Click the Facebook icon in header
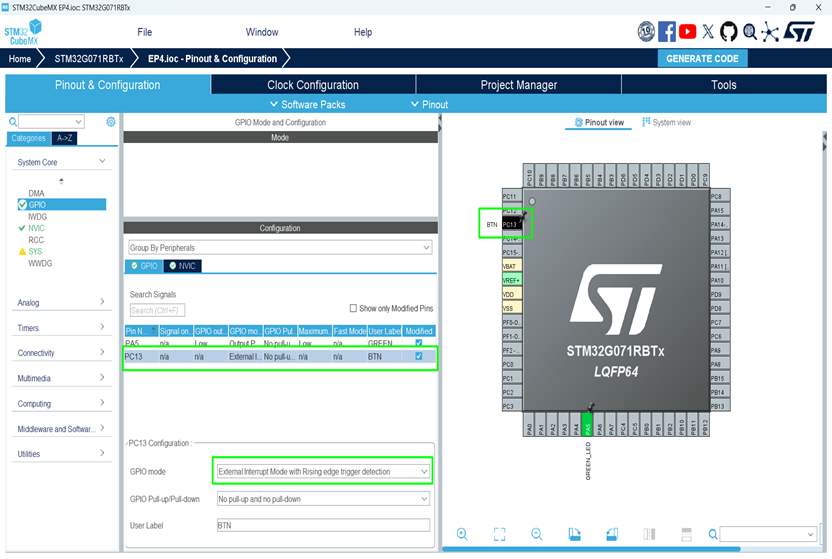This screenshot has height=559, width=832. pyautogui.click(x=667, y=32)
